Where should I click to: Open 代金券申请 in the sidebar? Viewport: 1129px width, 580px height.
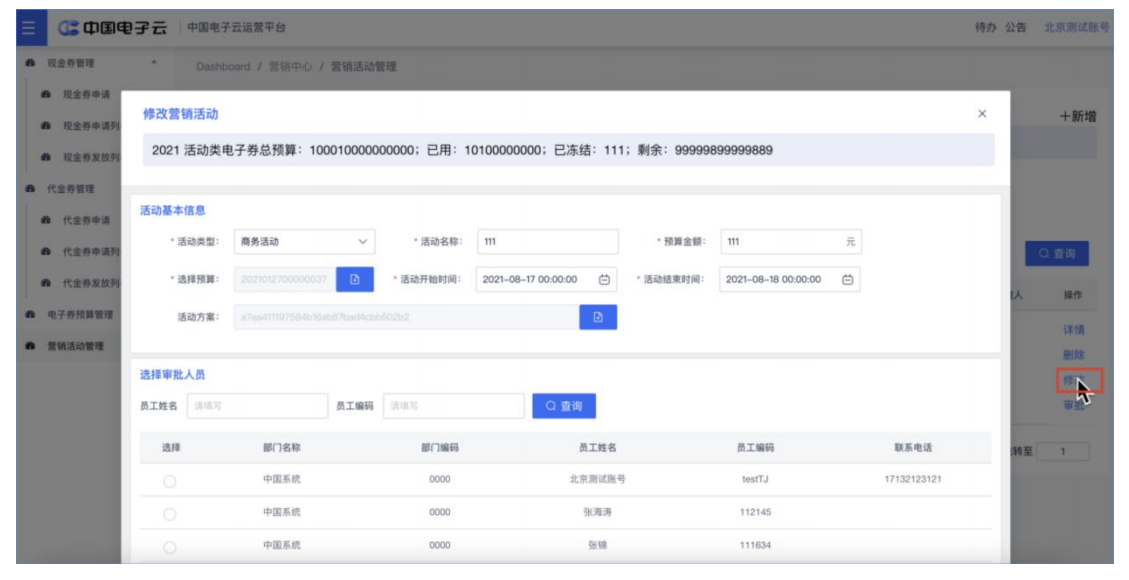[x=86, y=220]
